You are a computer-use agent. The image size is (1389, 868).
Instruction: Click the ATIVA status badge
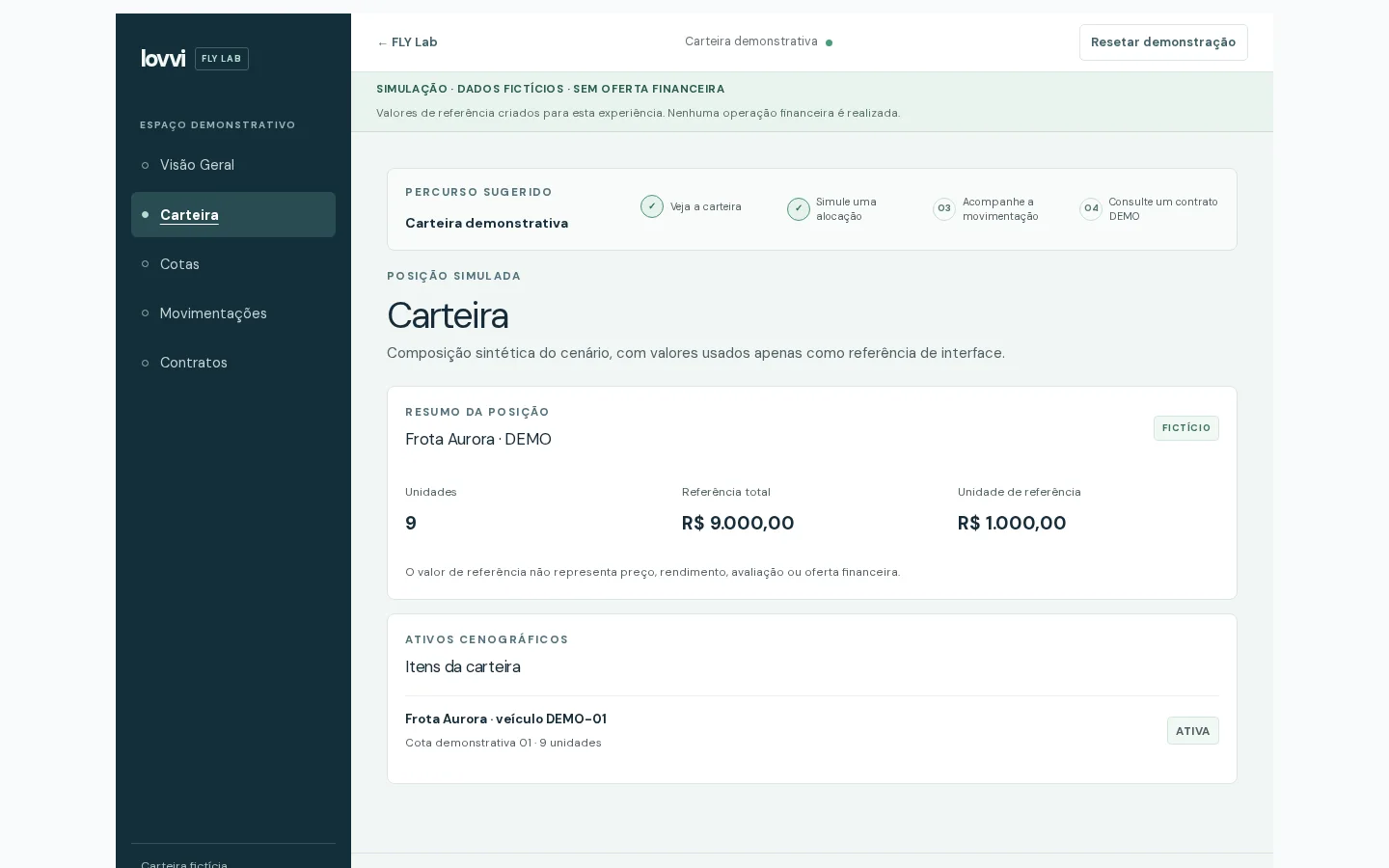1193,731
